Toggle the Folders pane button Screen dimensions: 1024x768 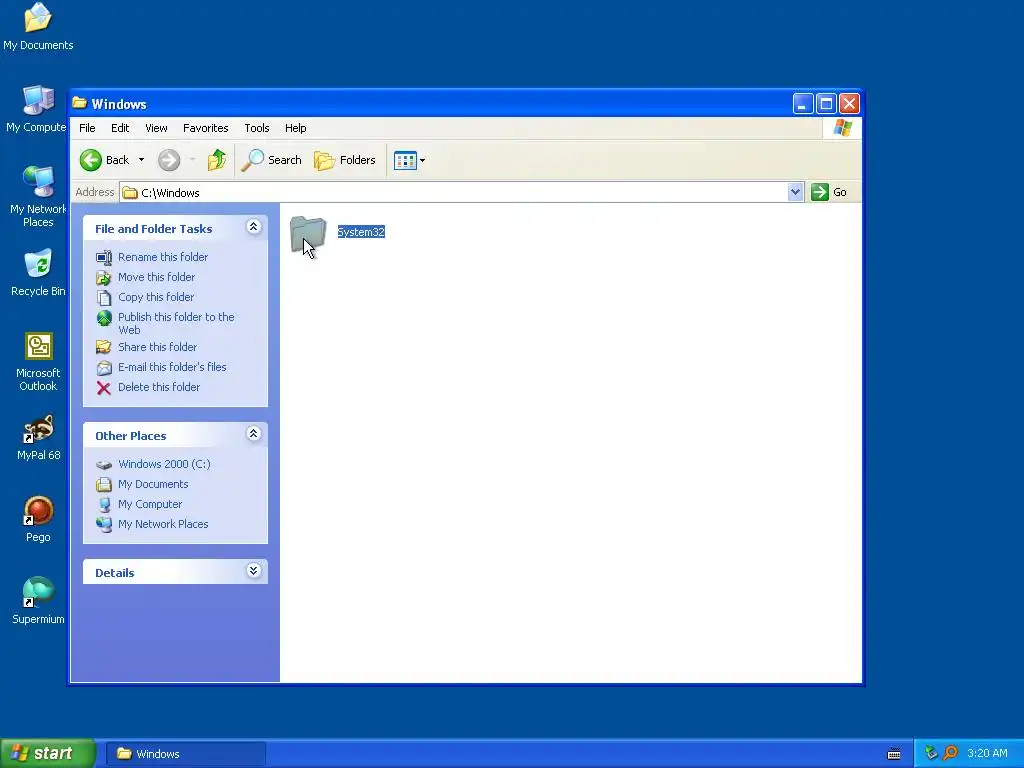(345, 160)
